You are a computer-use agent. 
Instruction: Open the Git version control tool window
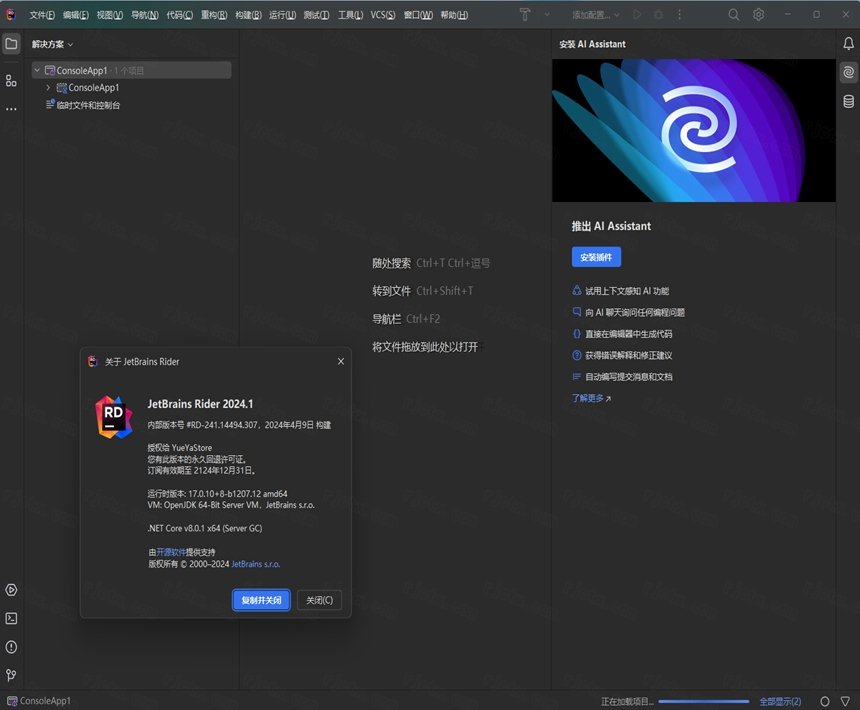tap(12, 675)
